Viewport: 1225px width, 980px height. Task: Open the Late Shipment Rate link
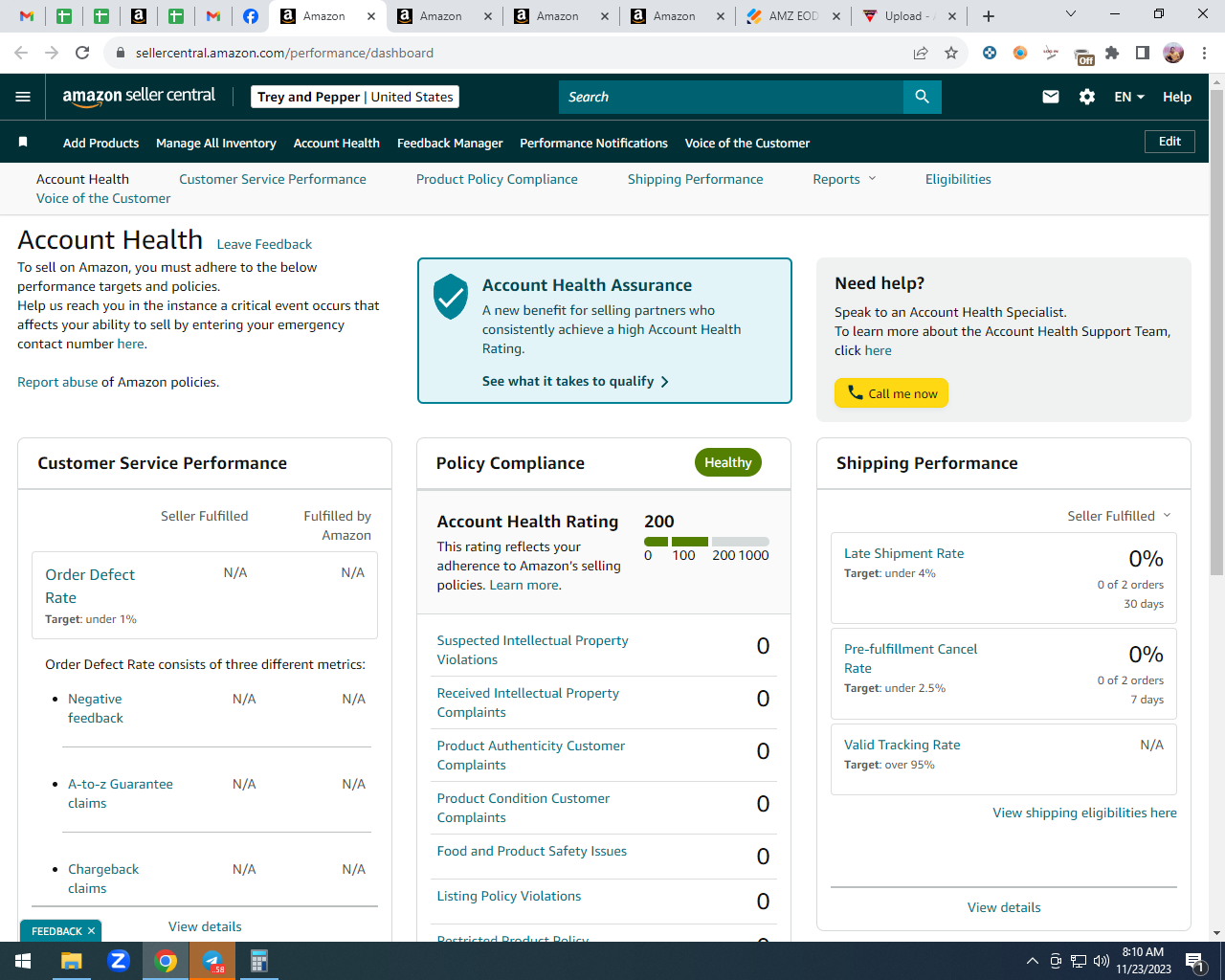[x=904, y=553]
